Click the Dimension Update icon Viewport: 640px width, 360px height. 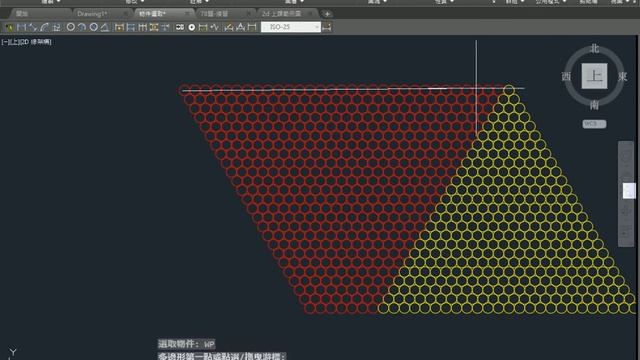pos(252,27)
